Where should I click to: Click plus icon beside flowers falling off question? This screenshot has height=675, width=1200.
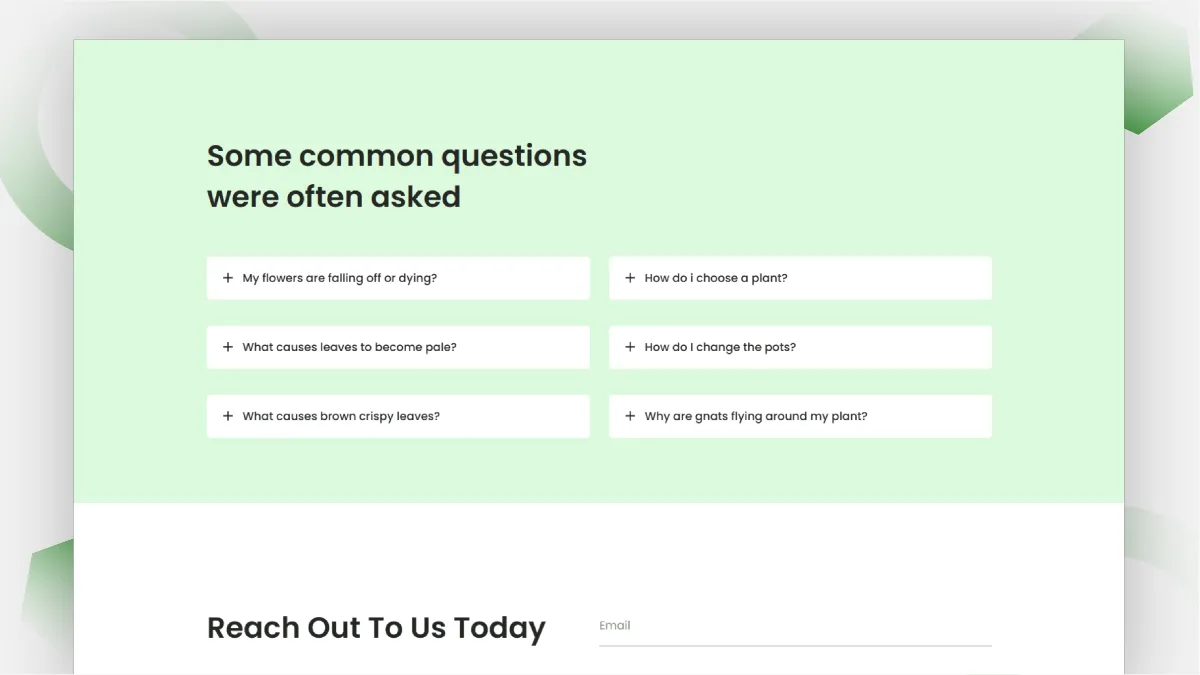(228, 278)
